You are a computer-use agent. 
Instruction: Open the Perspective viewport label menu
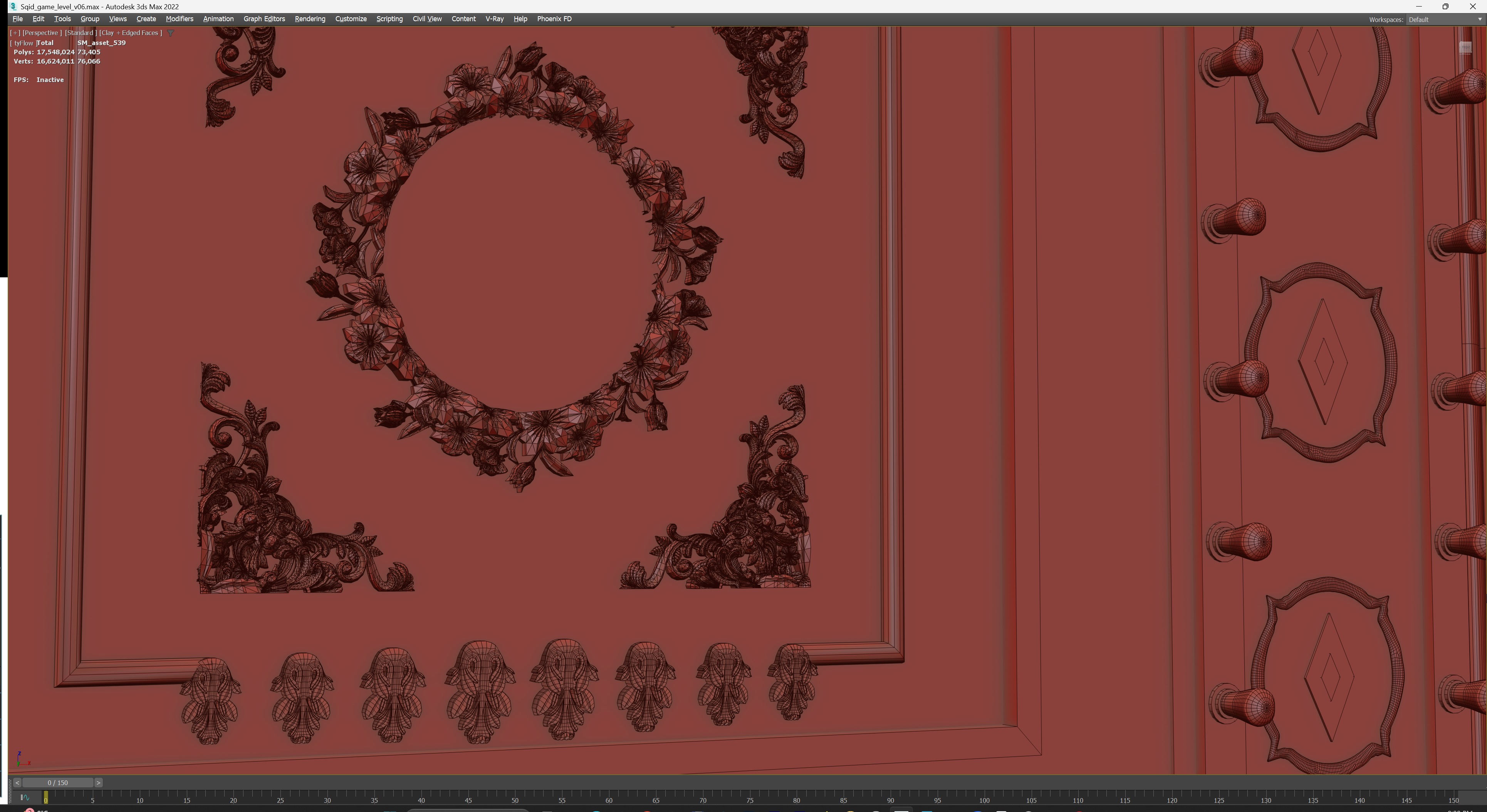point(42,33)
